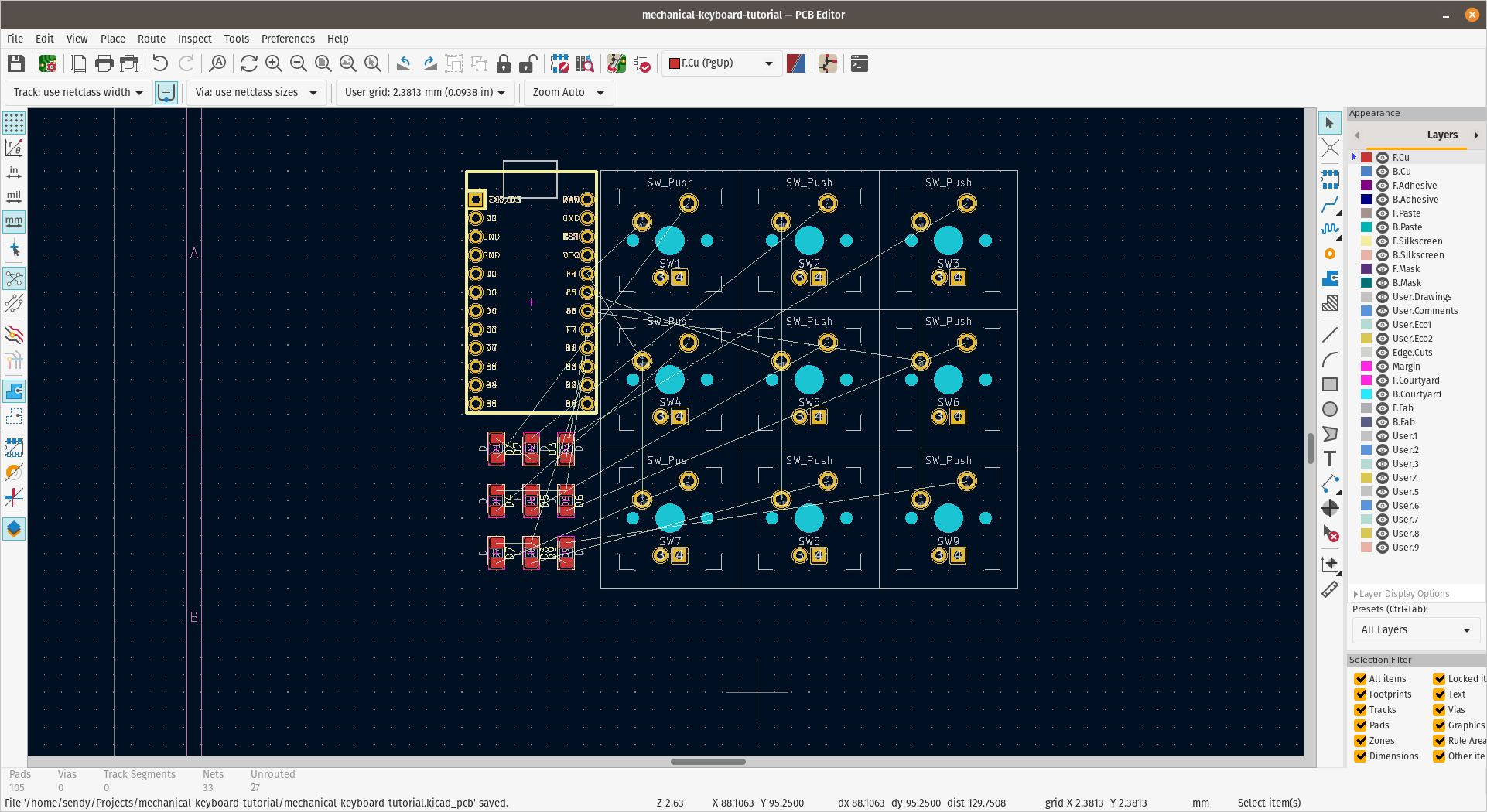
Task: Open the Route menu
Action: (x=151, y=39)
